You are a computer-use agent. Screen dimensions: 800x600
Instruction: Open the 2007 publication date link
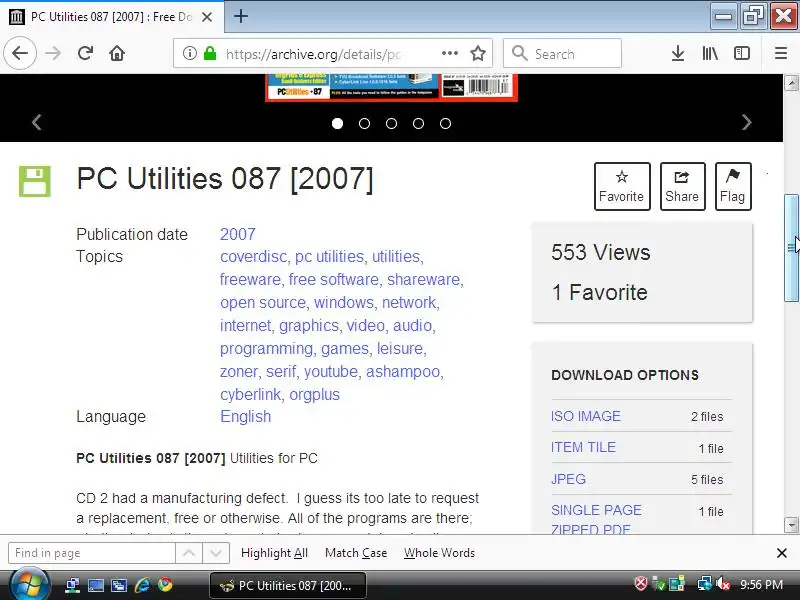point(238,234)
